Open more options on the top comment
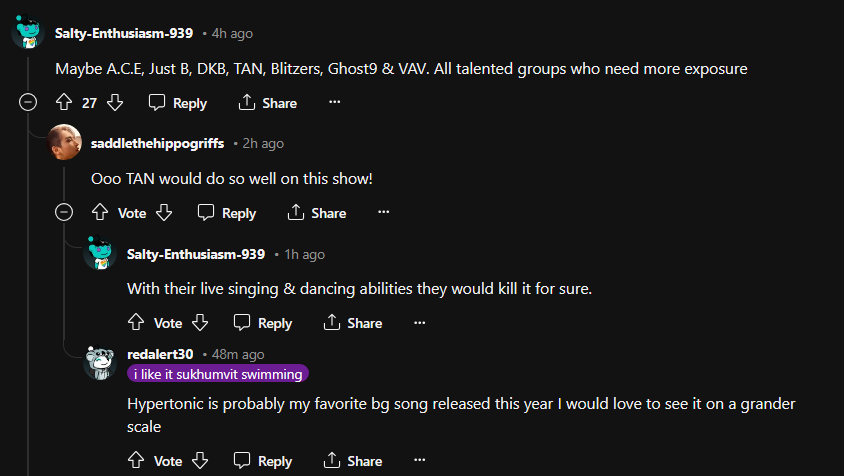Image resolution: width=844 pixels, height=476 pixels. click(x=335, y=102)
